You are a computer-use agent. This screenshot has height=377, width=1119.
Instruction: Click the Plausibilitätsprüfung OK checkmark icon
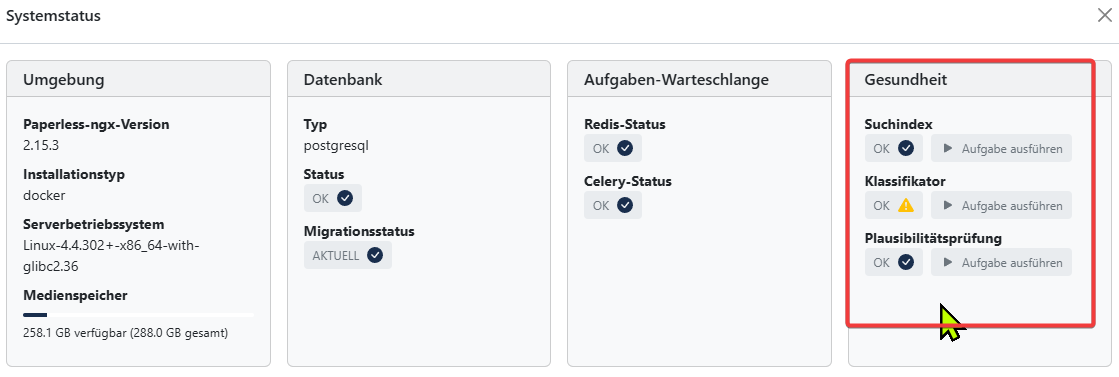coord(906,262)
